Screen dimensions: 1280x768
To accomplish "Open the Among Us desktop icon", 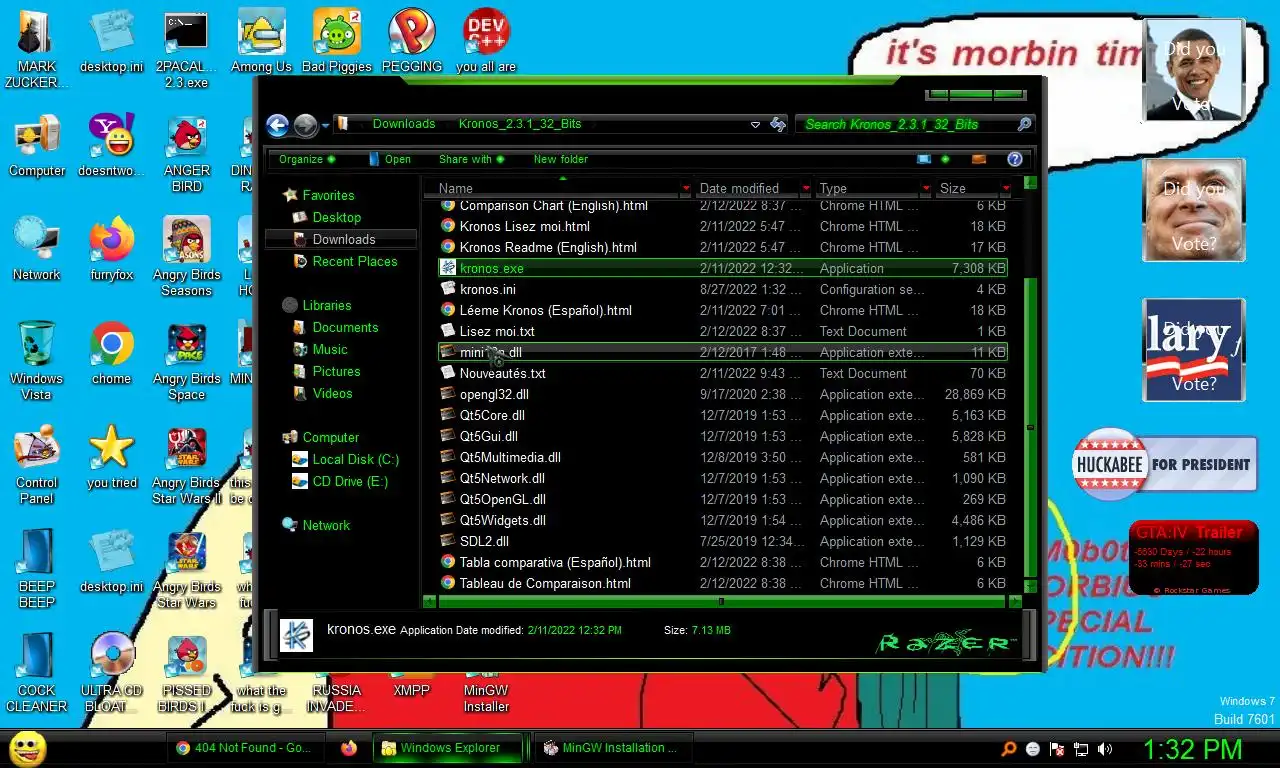I will pyautogui.click(x=261, y=41).
